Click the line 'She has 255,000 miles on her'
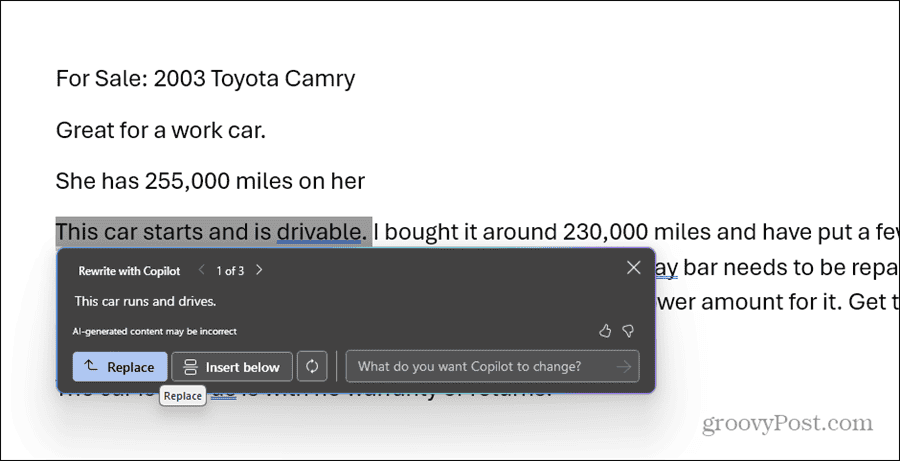 pos(210,181)
